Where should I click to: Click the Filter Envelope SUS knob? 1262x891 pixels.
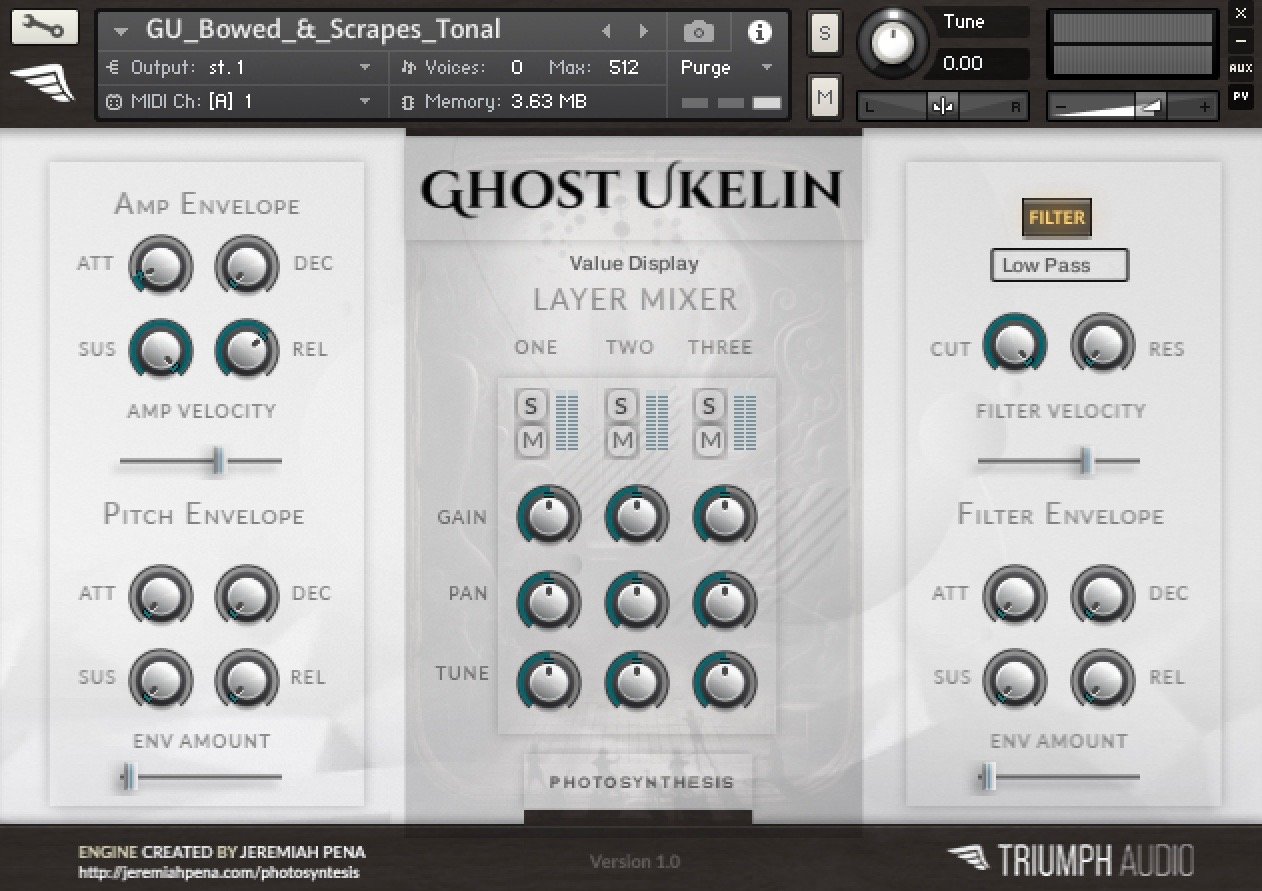point(1015,680)
